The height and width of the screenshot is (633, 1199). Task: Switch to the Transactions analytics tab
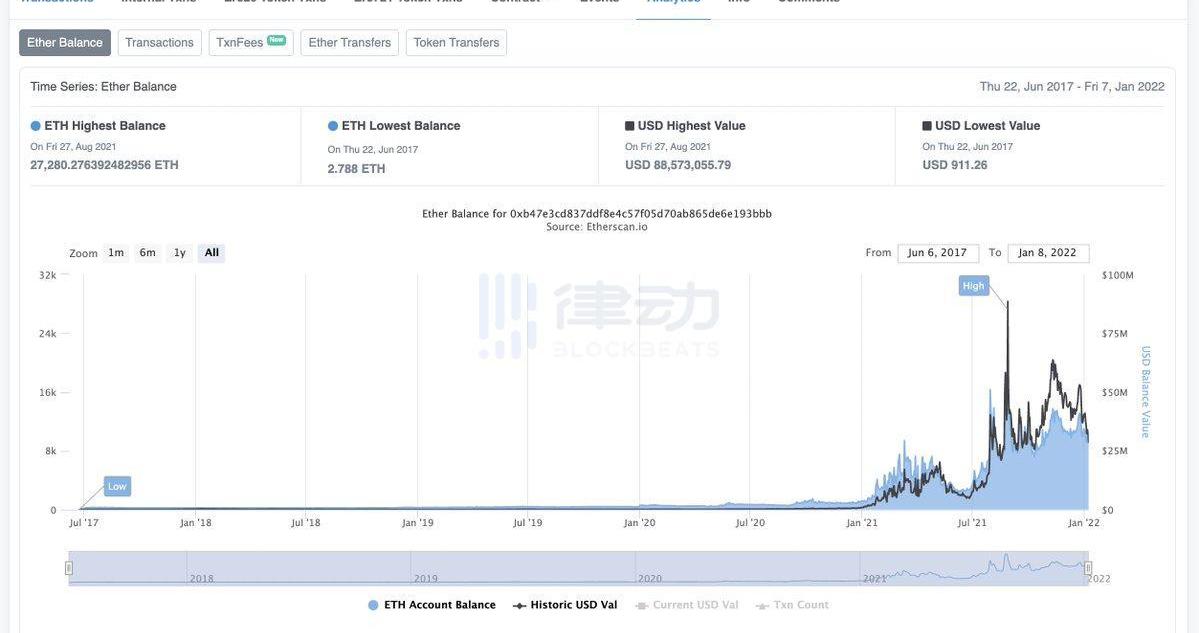coord(159,43)
